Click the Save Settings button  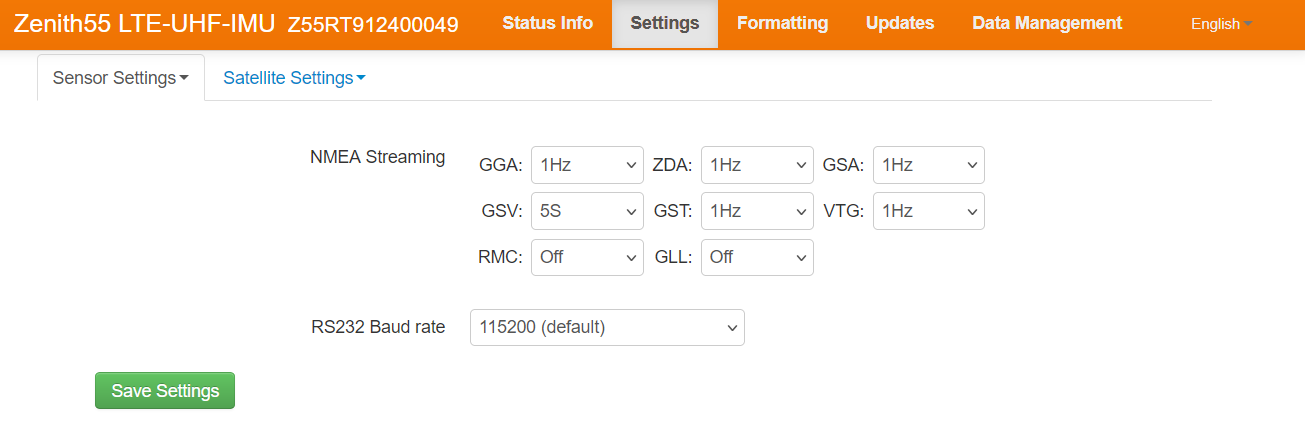(165, 391)
